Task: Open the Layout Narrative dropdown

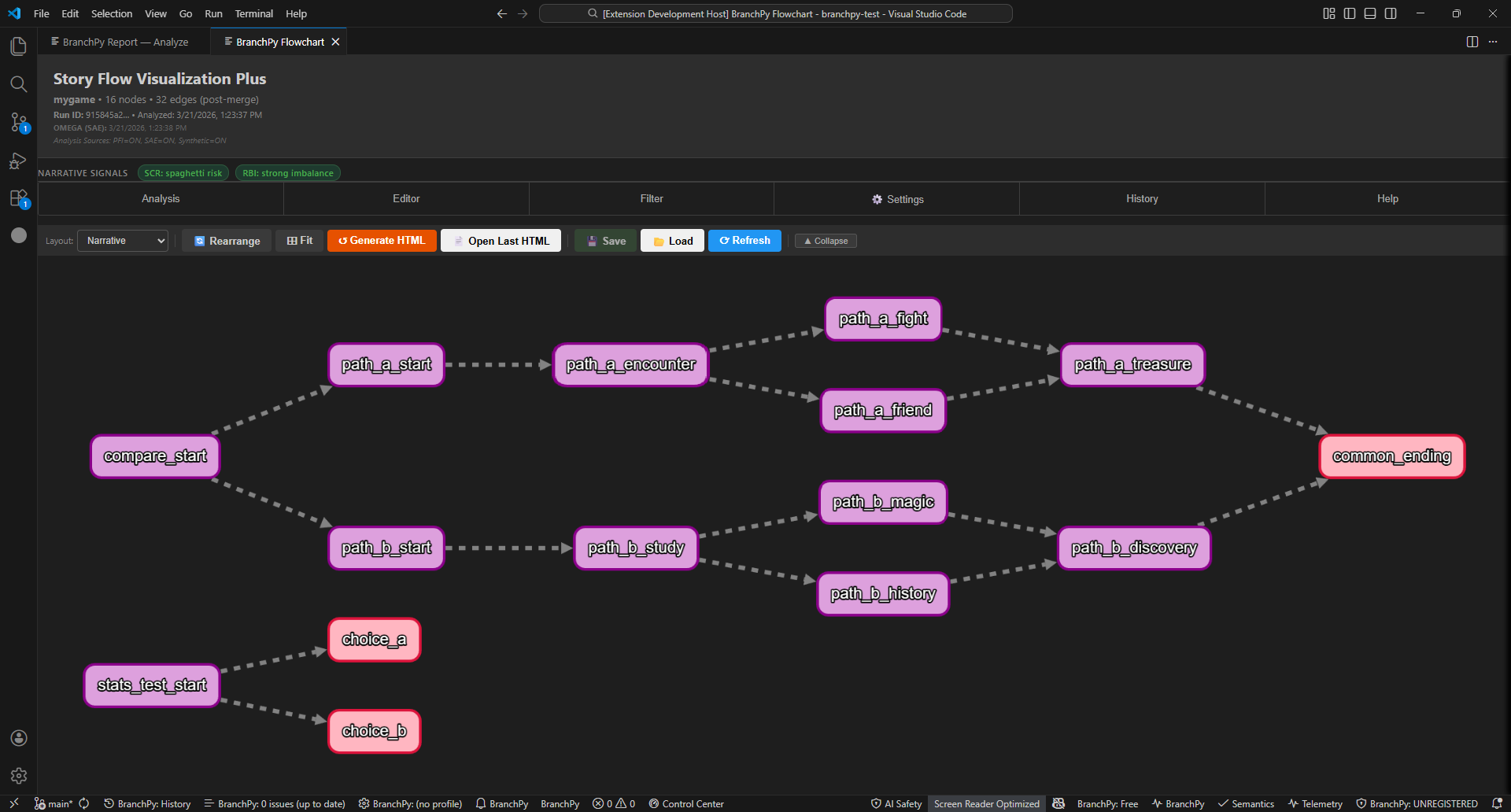Action: 123,241
